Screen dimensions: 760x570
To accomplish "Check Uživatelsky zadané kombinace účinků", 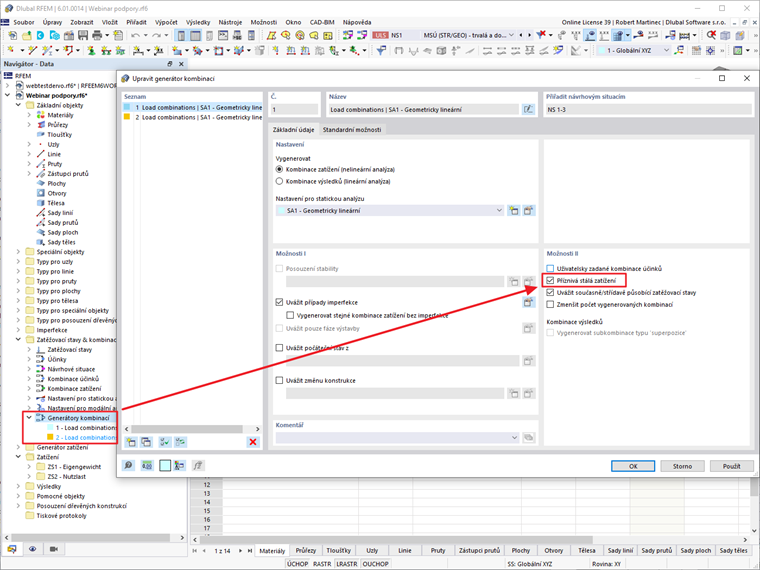I will pyautogui.click(x=550, y=269).
